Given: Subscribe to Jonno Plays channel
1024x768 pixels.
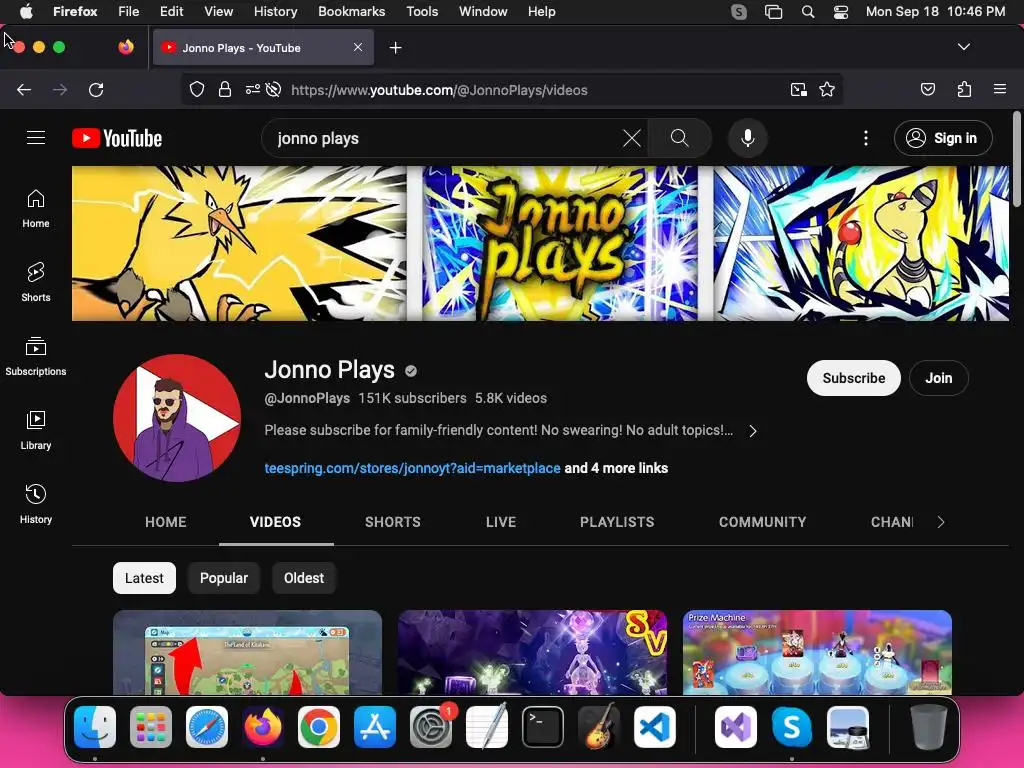Looking at the screenshot, I should [854, 378].
